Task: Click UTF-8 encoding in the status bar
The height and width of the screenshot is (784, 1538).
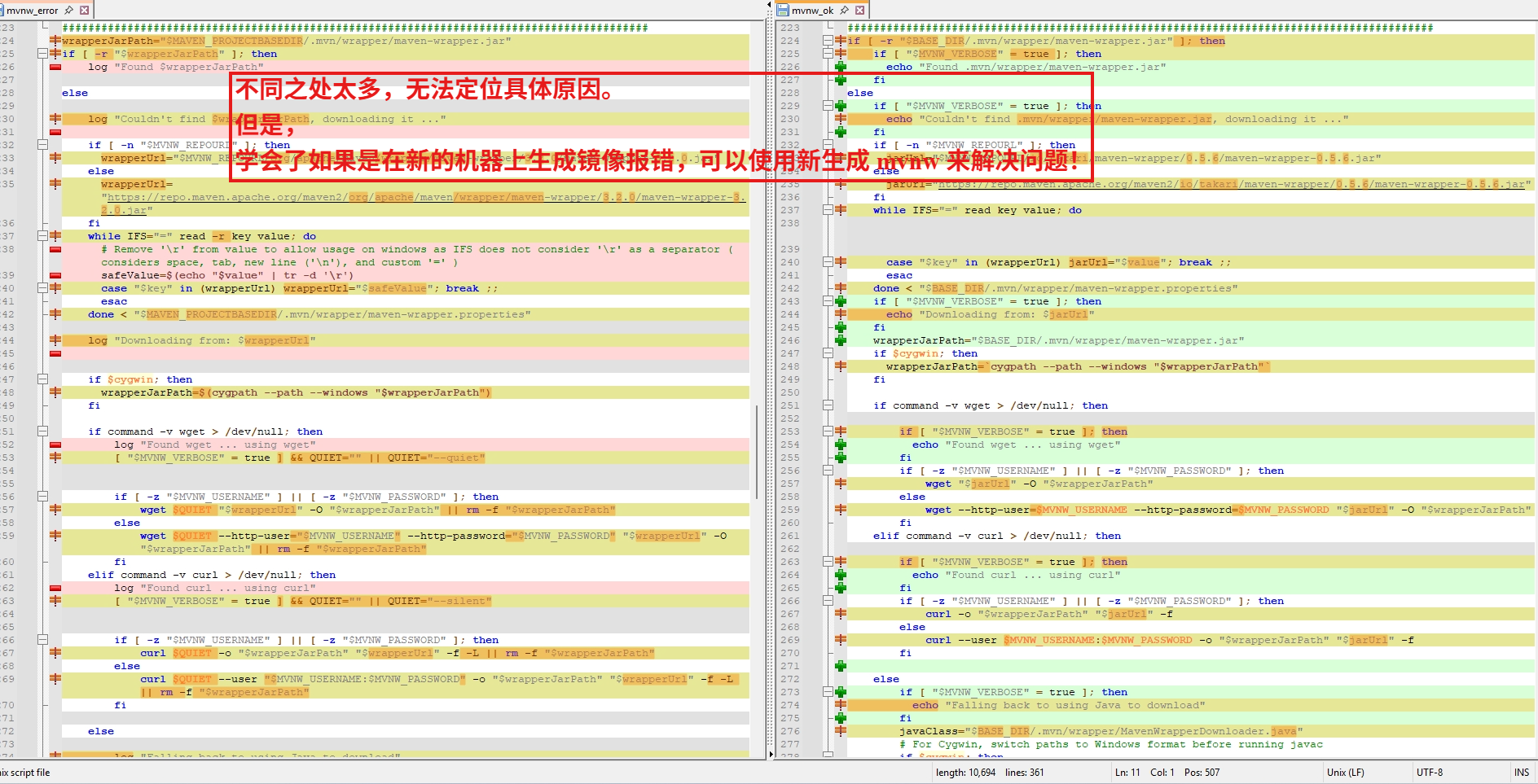Action: pyautogui.click(x=1430, y=772)
